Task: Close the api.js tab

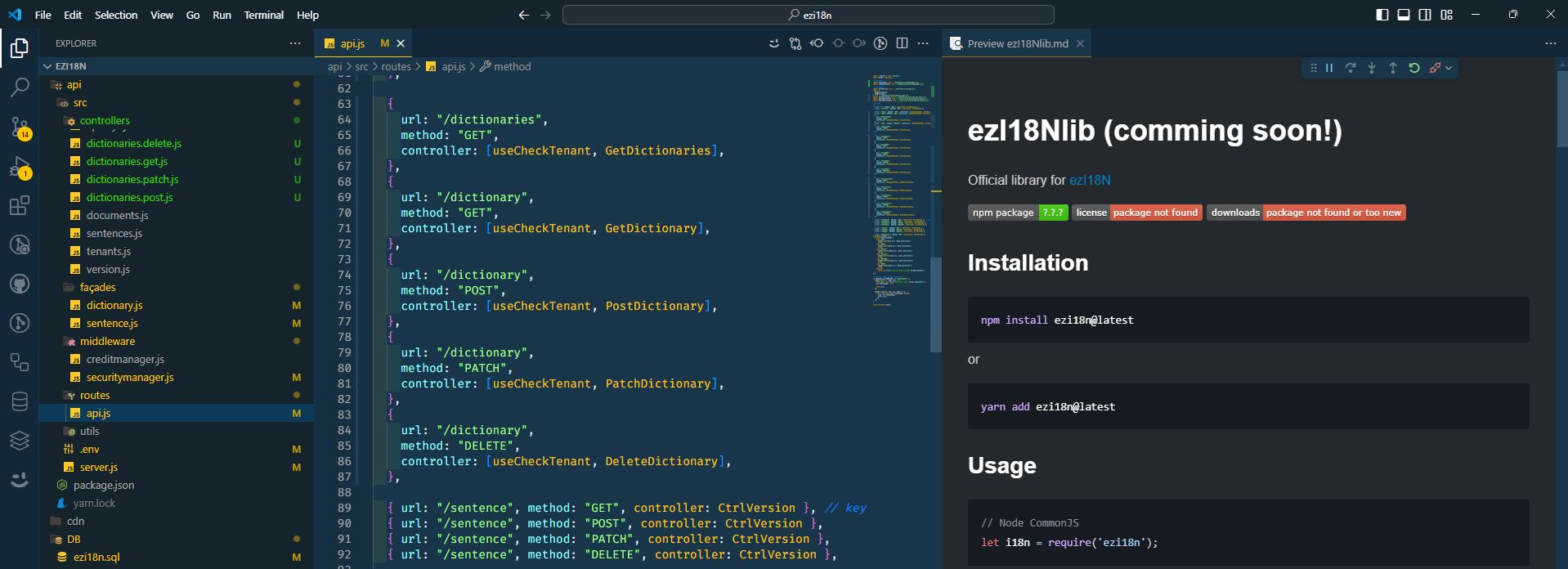Action: pyautogui.click(x=401, y=43)
